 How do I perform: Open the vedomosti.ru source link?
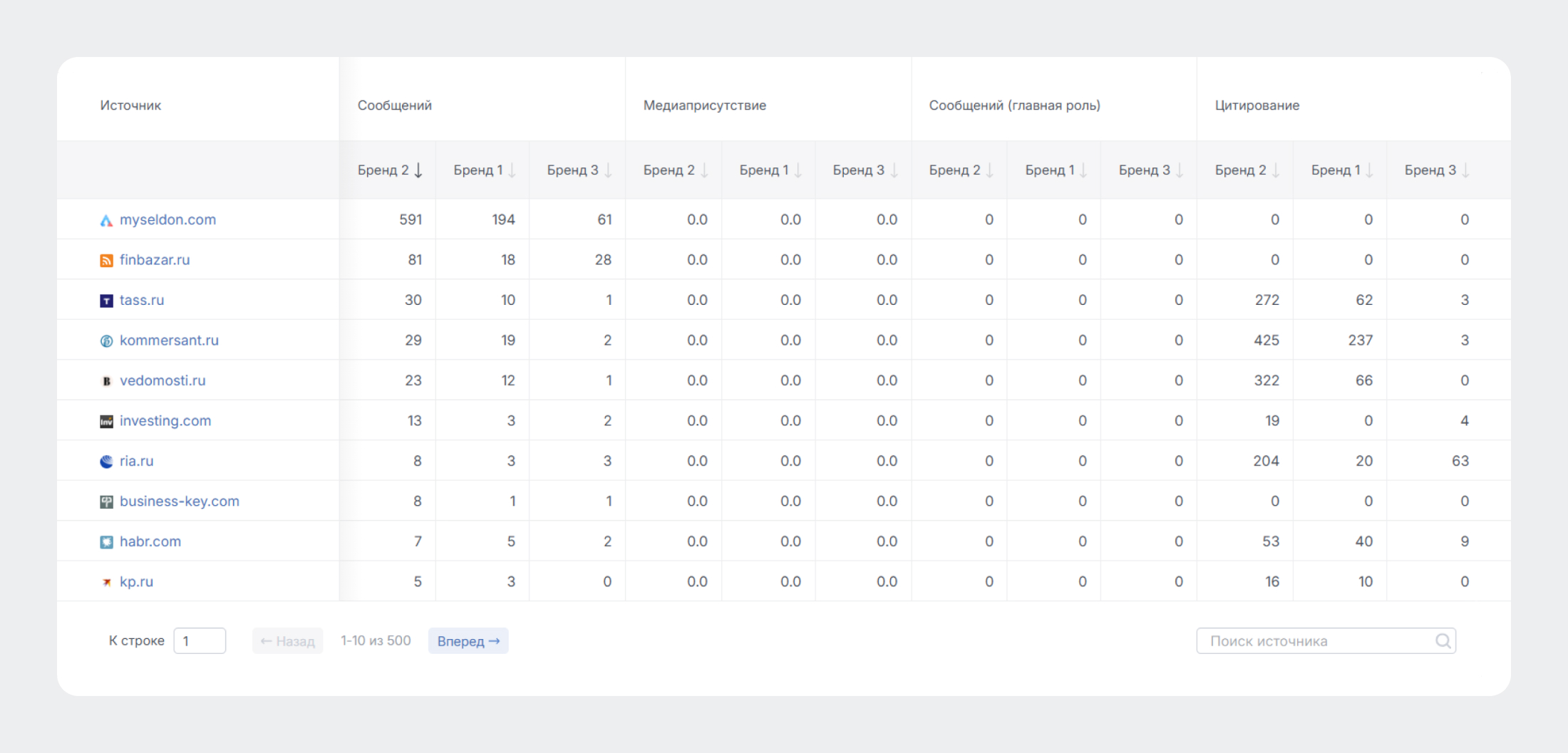(x=163, y=380)
